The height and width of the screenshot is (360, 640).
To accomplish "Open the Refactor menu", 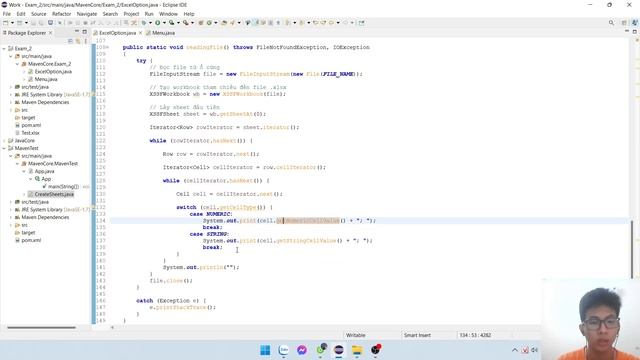I will (x=62, y=14).
